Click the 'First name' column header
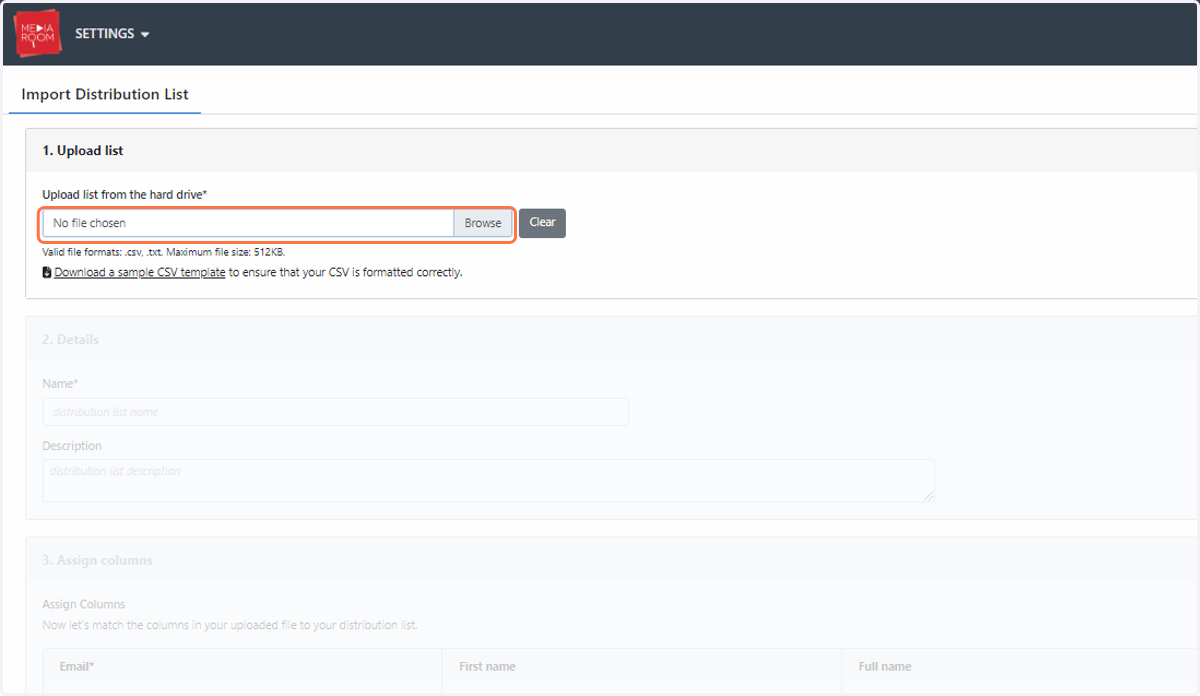This screenshot has height=696, width=1200. click(642, 667)
